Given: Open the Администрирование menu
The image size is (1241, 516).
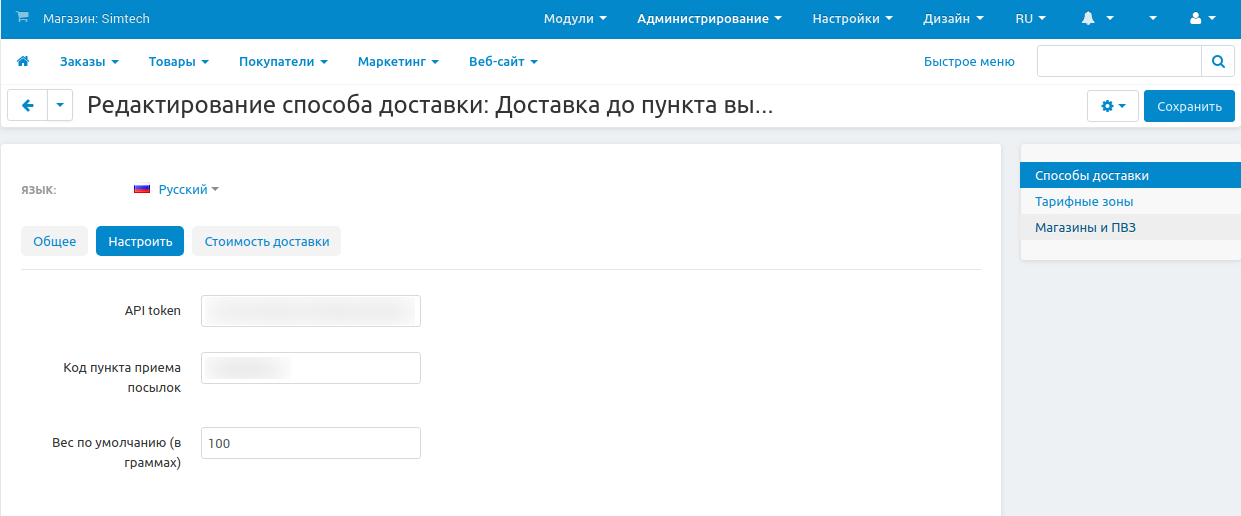Looking at the screenshot, I should [709, 19].
